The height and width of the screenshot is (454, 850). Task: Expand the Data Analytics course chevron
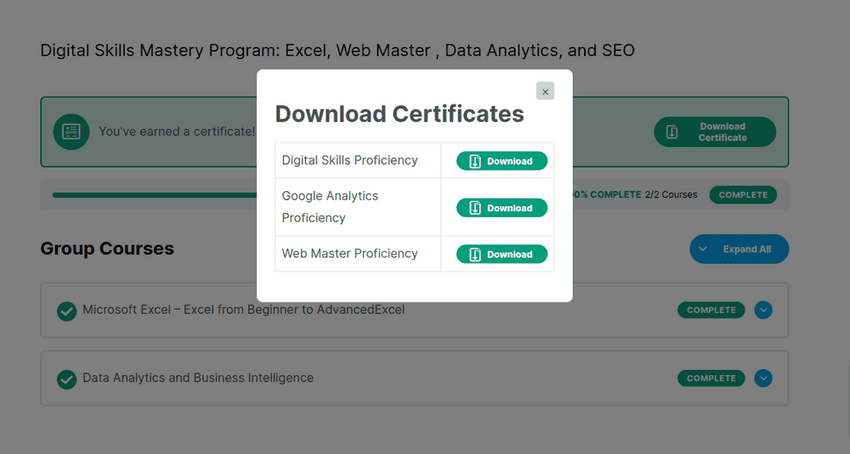pyautogui.click(x=763, y=378)
